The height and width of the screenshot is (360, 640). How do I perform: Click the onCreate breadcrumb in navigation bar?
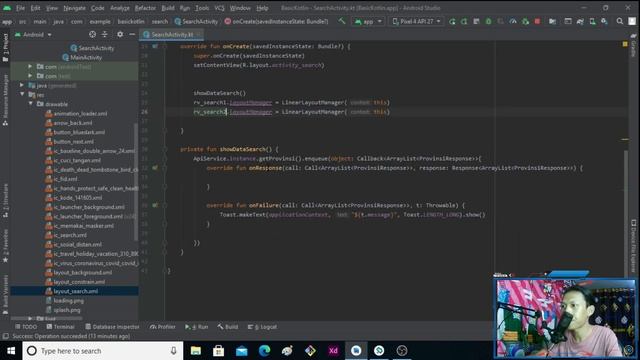(x=276, y=21)
